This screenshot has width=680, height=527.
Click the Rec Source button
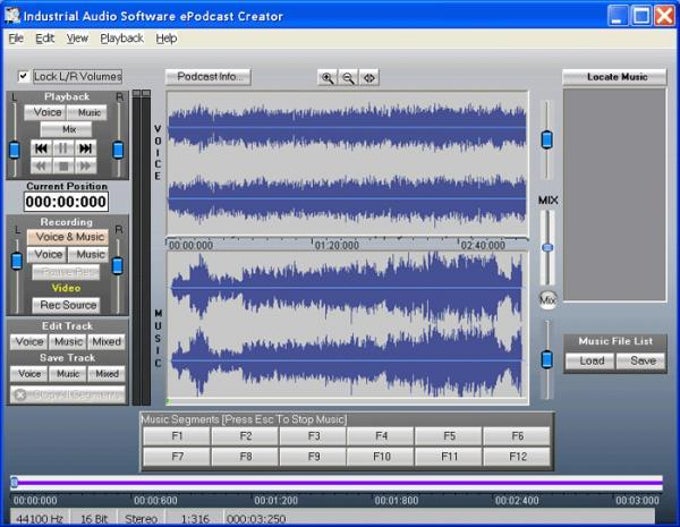[x=66, y=305]
